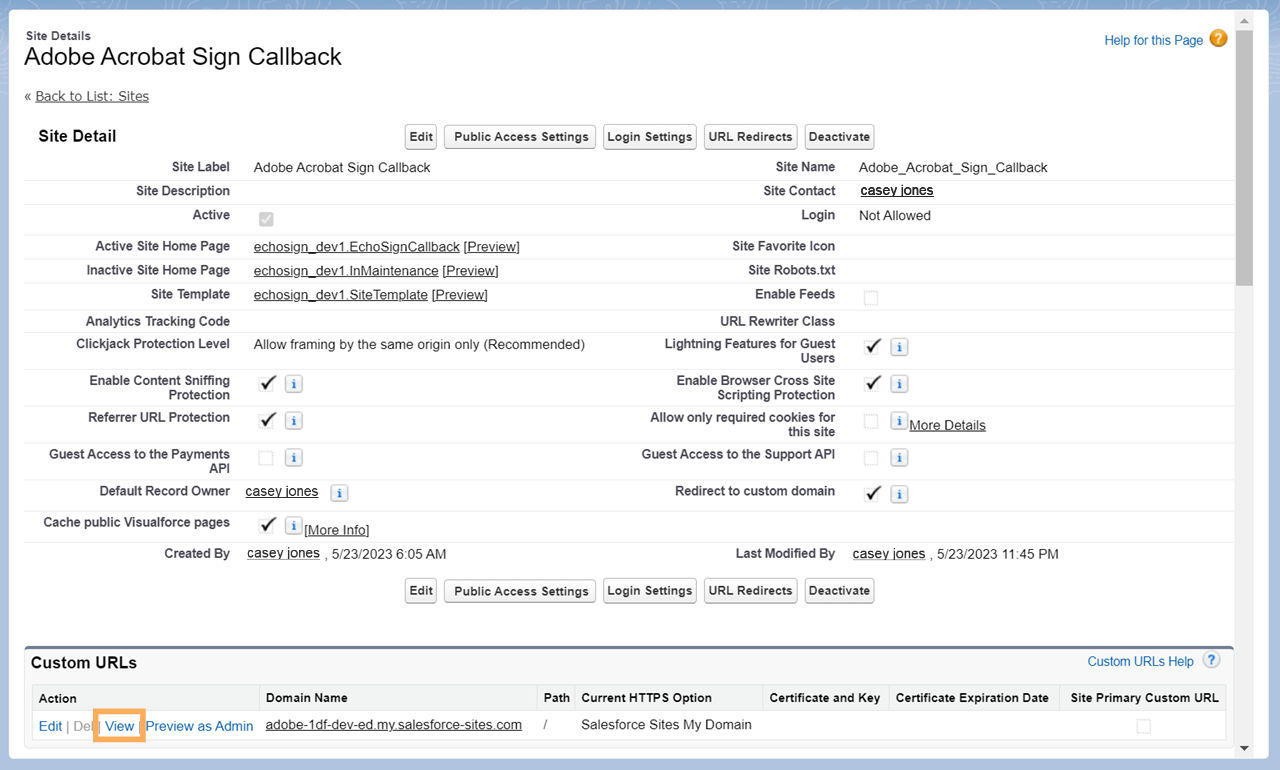This screenshot has width=1280, height=770.
Task: Click info icon for Cache public Visualforce pages
Action: 293,525
